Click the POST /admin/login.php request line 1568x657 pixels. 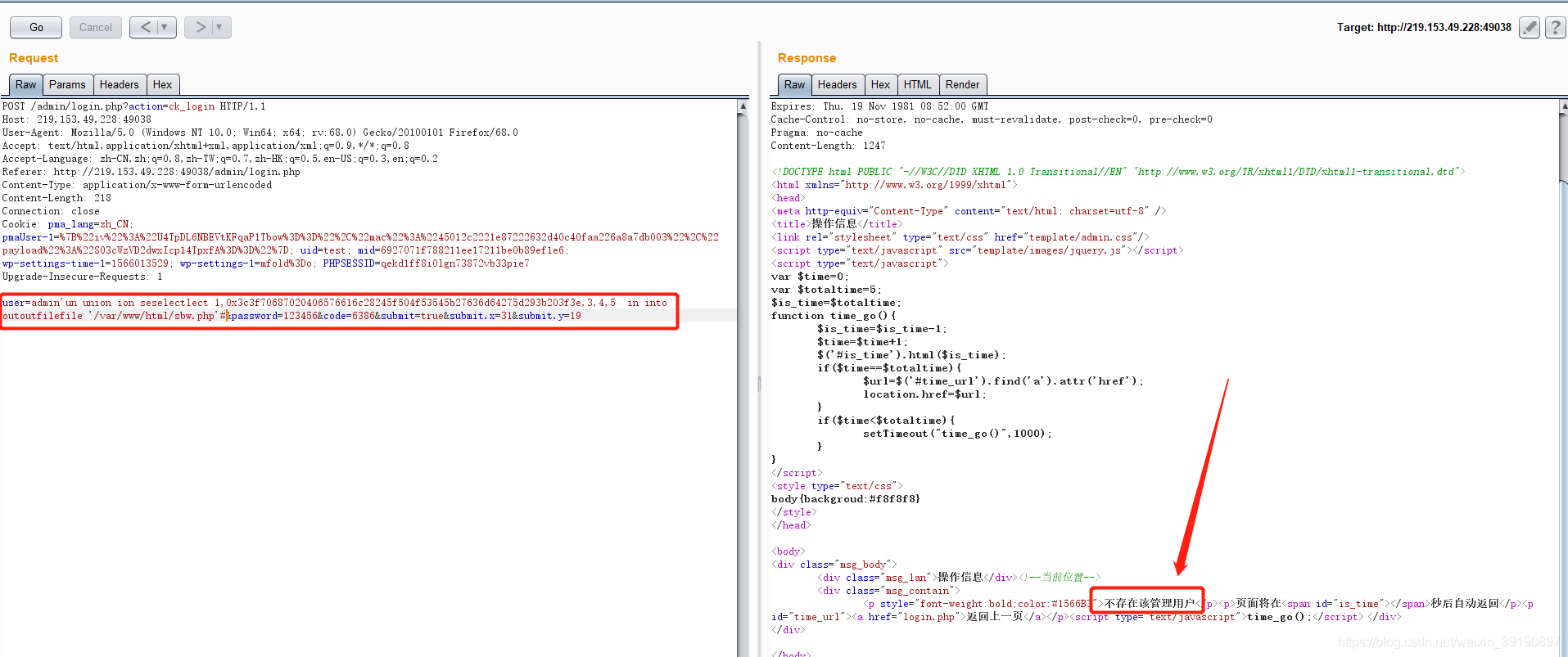click(x=134, y=106)
